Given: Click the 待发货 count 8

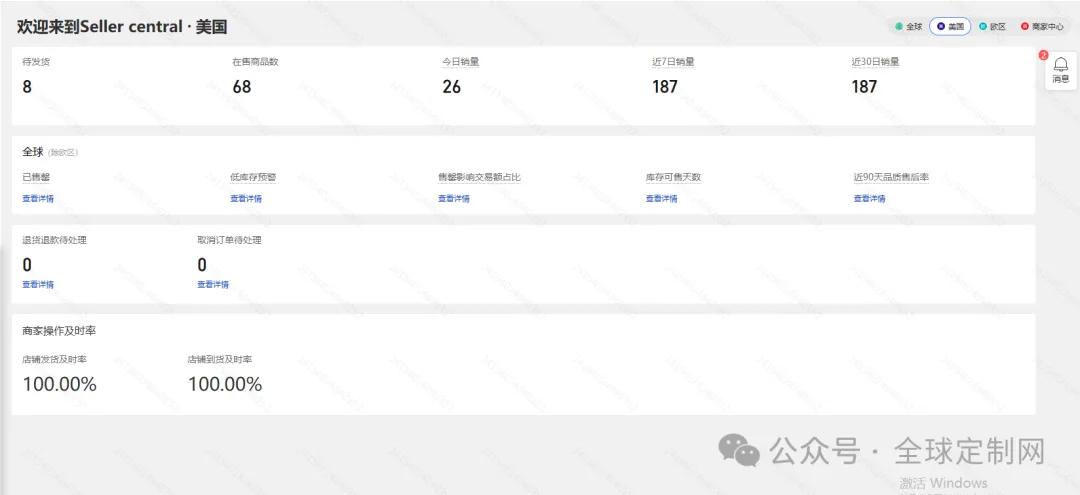Looking at the screenshot, I should 27,87.
